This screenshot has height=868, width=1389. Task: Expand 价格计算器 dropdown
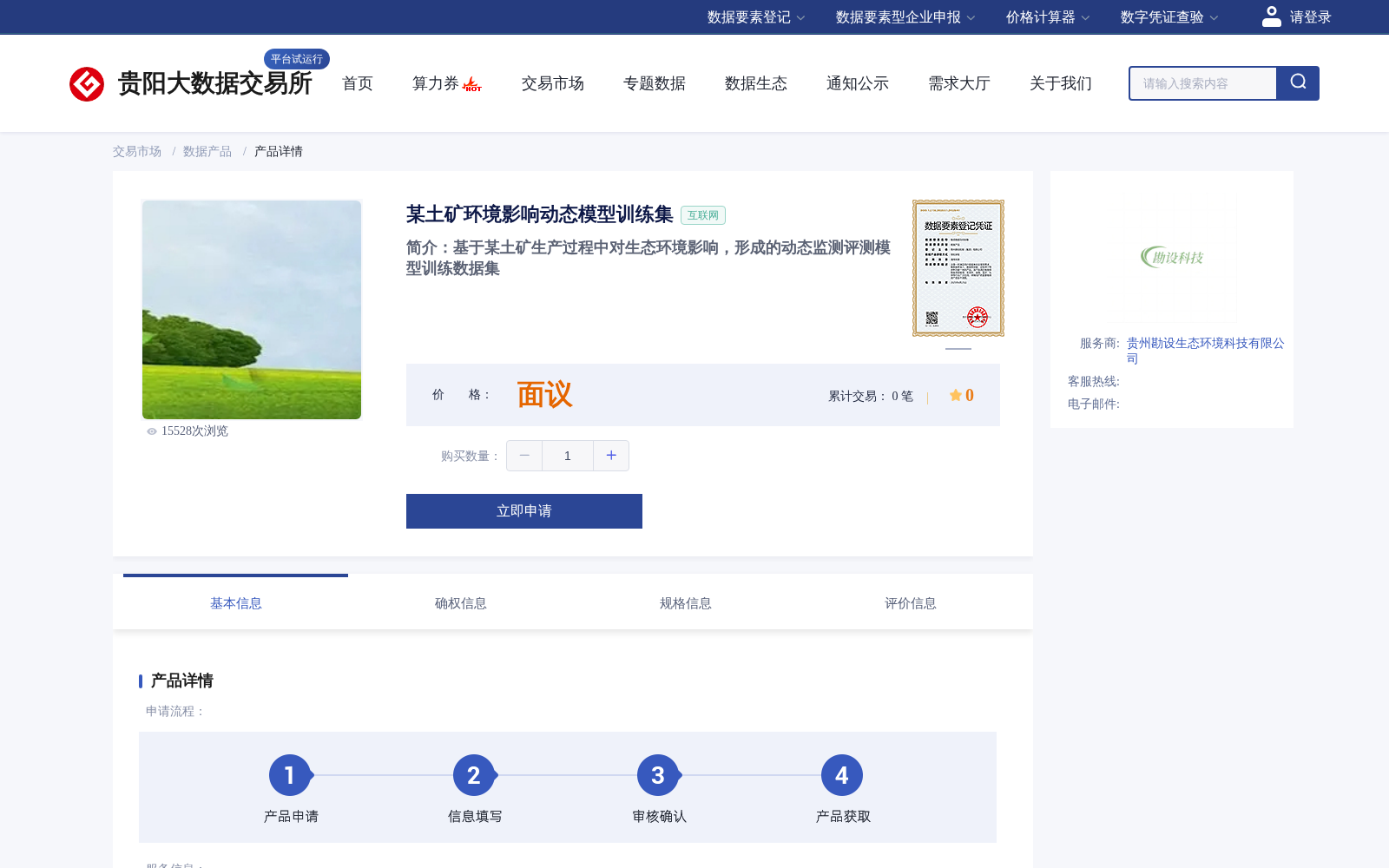pos(1048,17)
